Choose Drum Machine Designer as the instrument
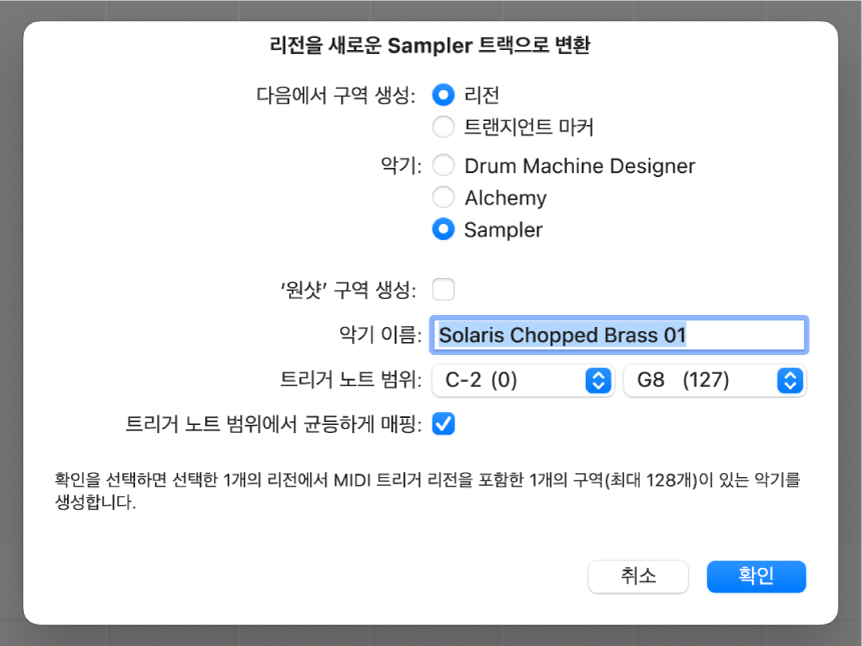The width and height of the screenshot is (862, 646). [x=443, y=166]
